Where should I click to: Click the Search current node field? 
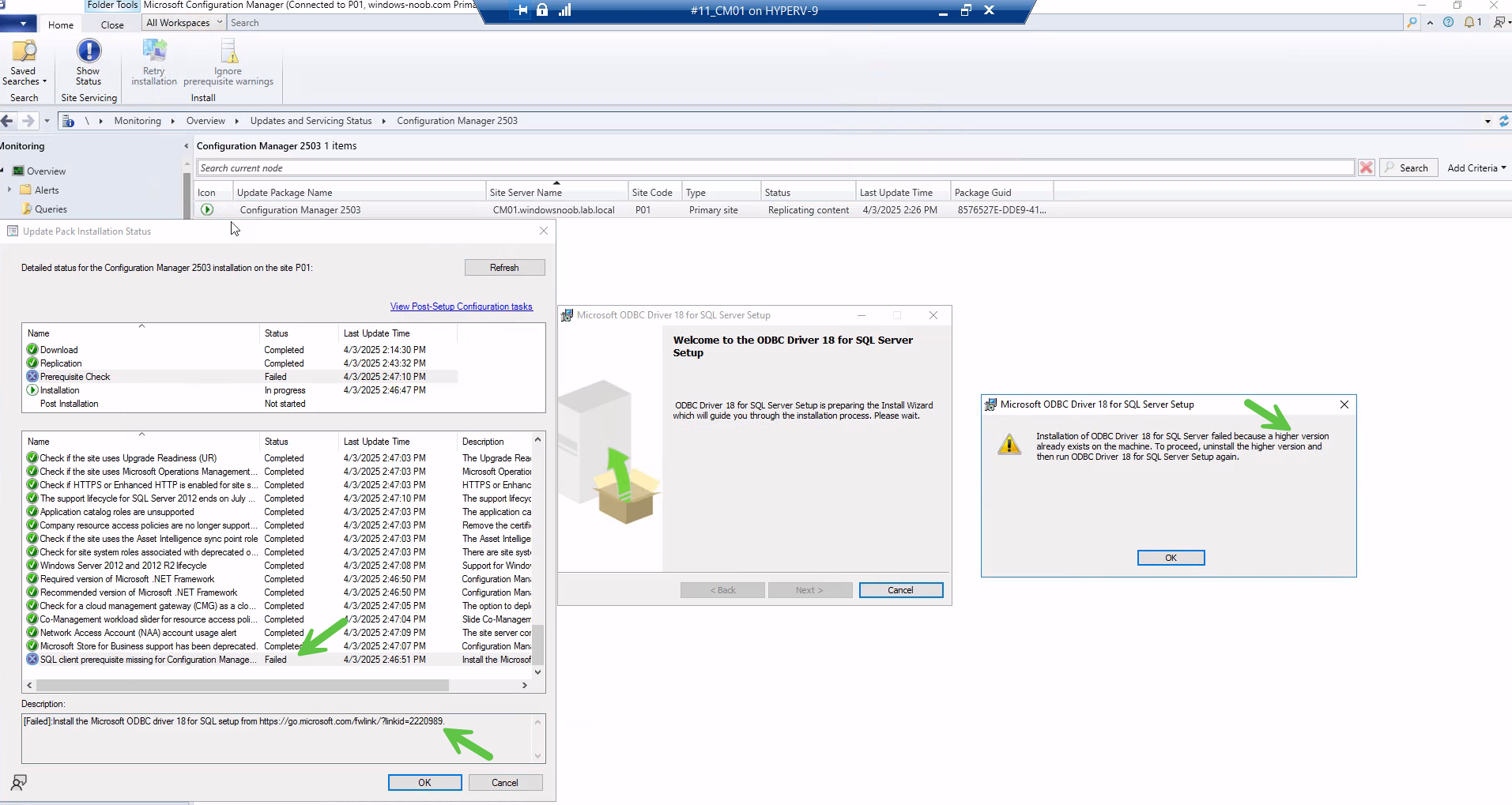pyautogui.click(x=775, y=168)
